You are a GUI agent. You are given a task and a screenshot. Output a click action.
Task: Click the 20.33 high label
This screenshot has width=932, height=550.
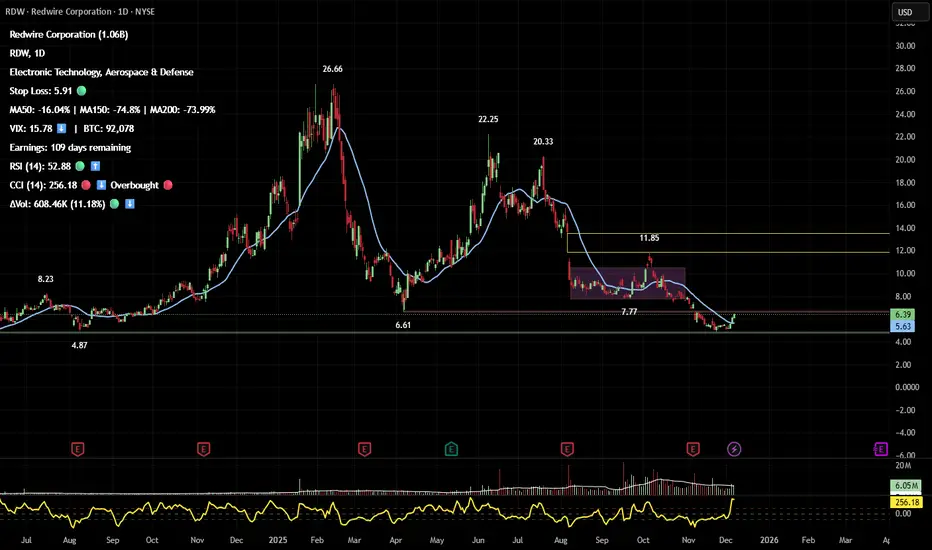pos(543,142)
